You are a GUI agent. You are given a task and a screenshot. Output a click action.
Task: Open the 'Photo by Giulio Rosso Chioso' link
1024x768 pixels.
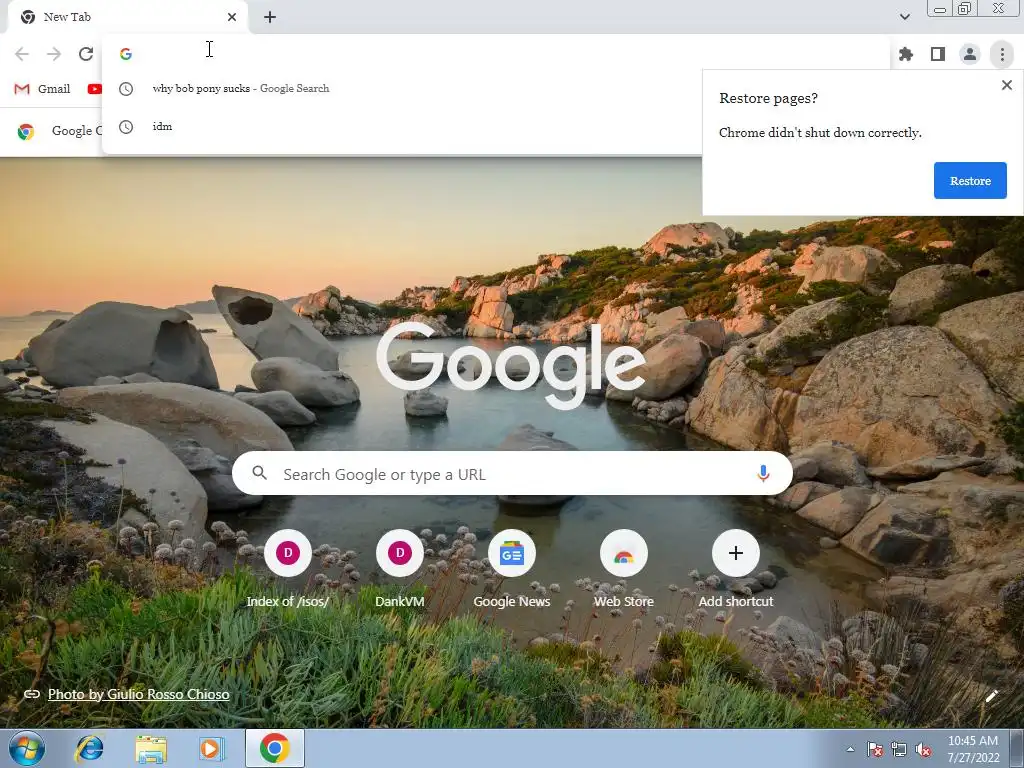coord(138,694)
